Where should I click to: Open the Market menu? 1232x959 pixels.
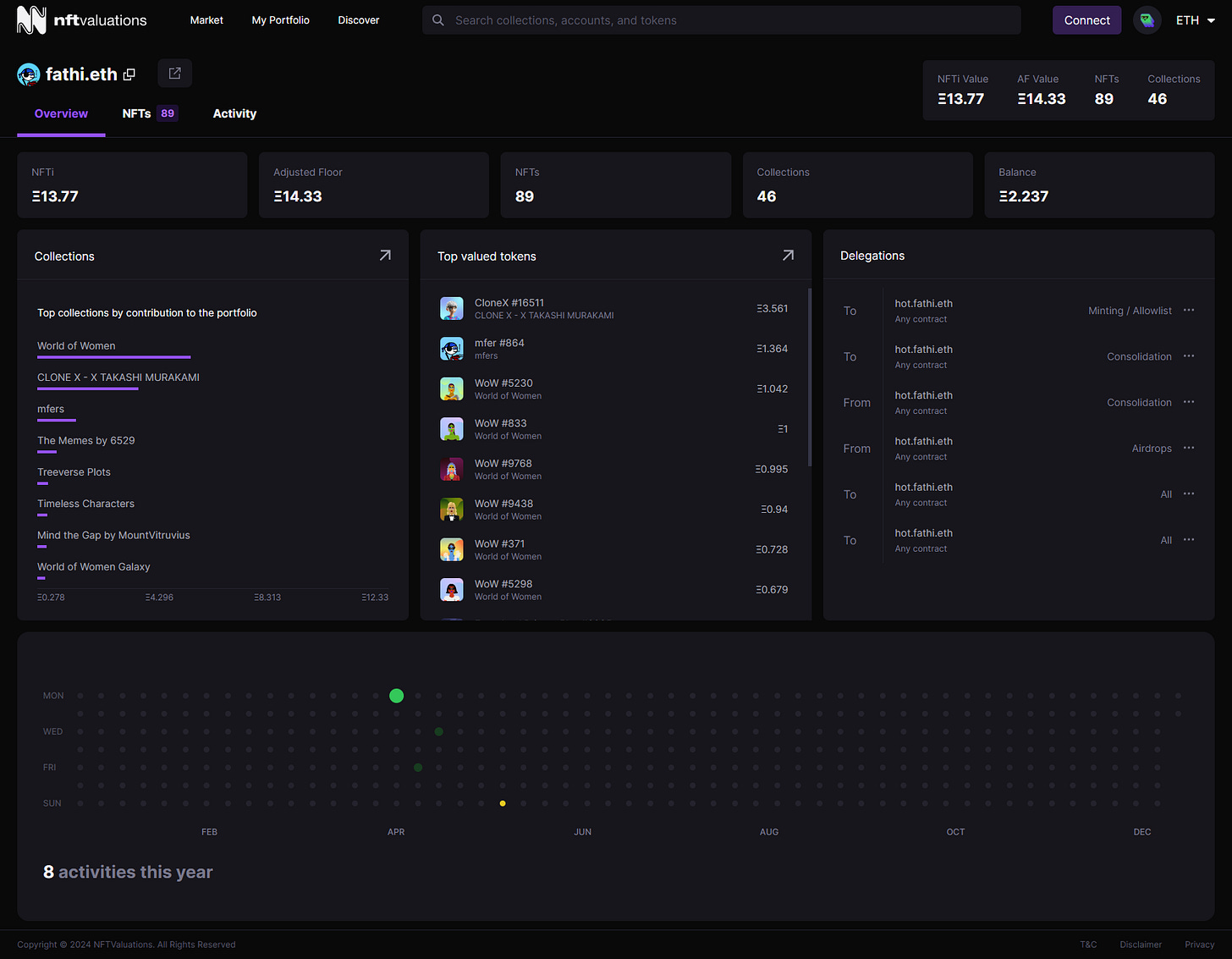point(206,20)
